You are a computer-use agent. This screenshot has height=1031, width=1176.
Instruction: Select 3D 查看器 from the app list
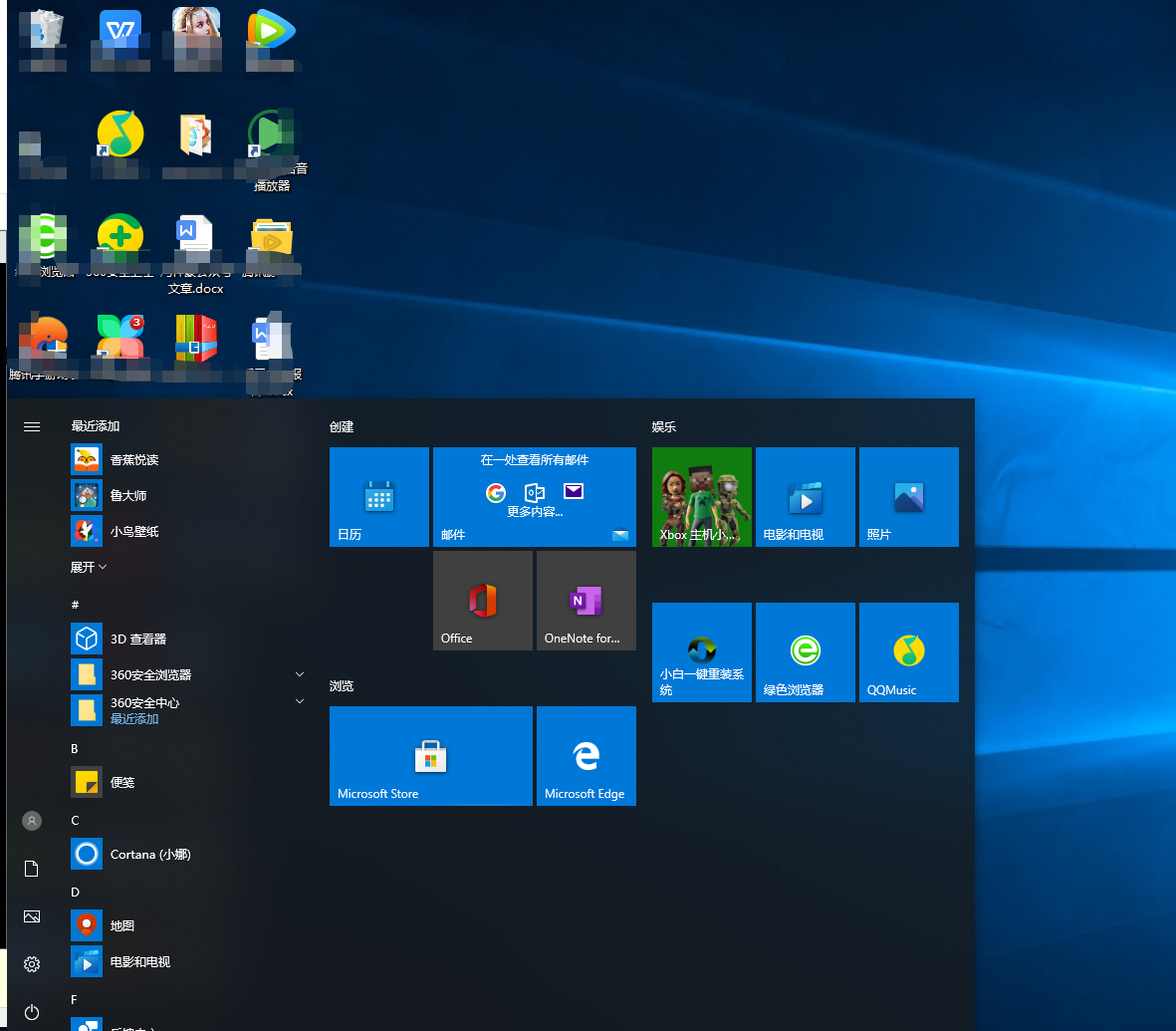click(x=138, y=639)
